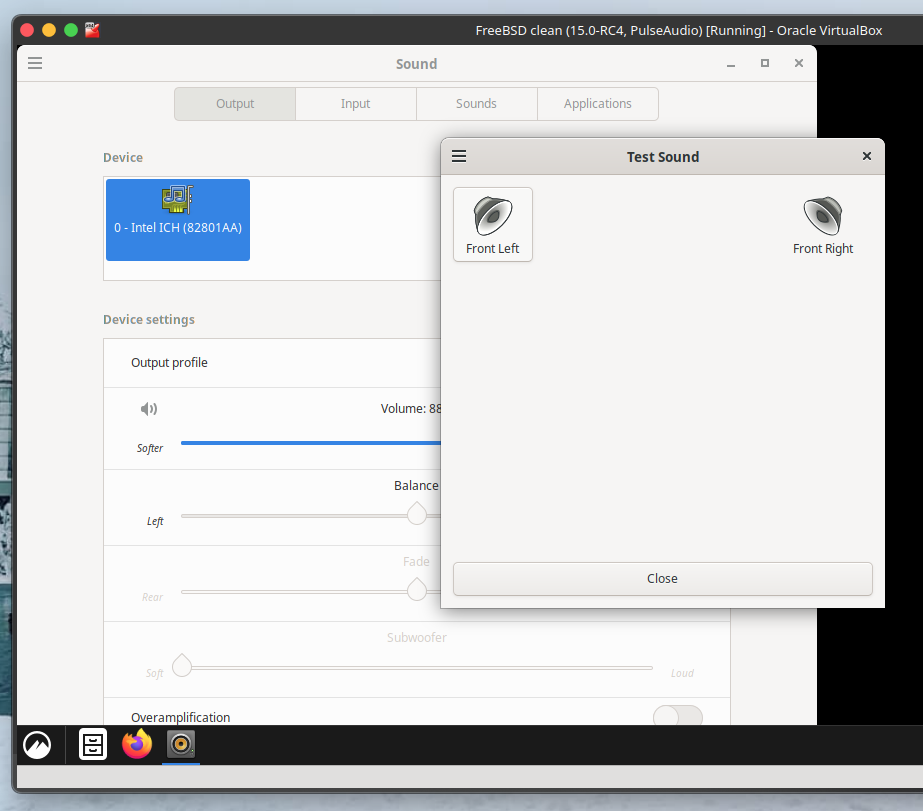Open the Applications tab
923x811 pixels.
point(597,104)
